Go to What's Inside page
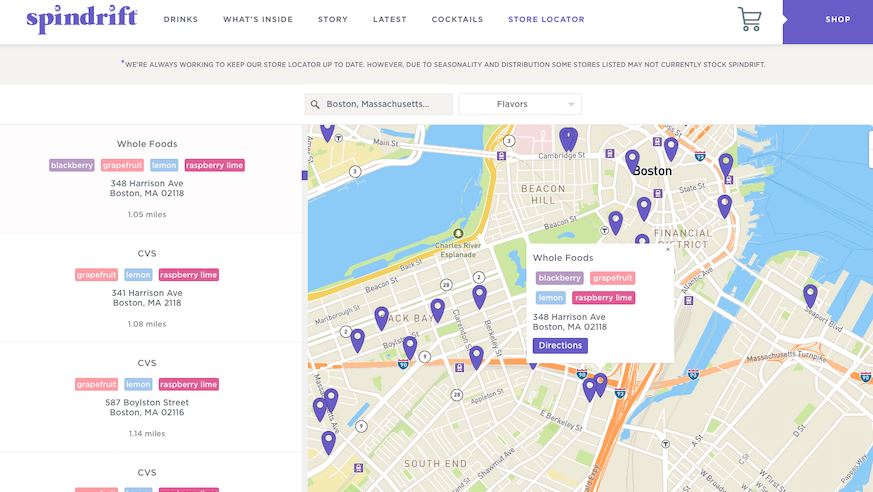873x492 pixels. pos(258,19)
